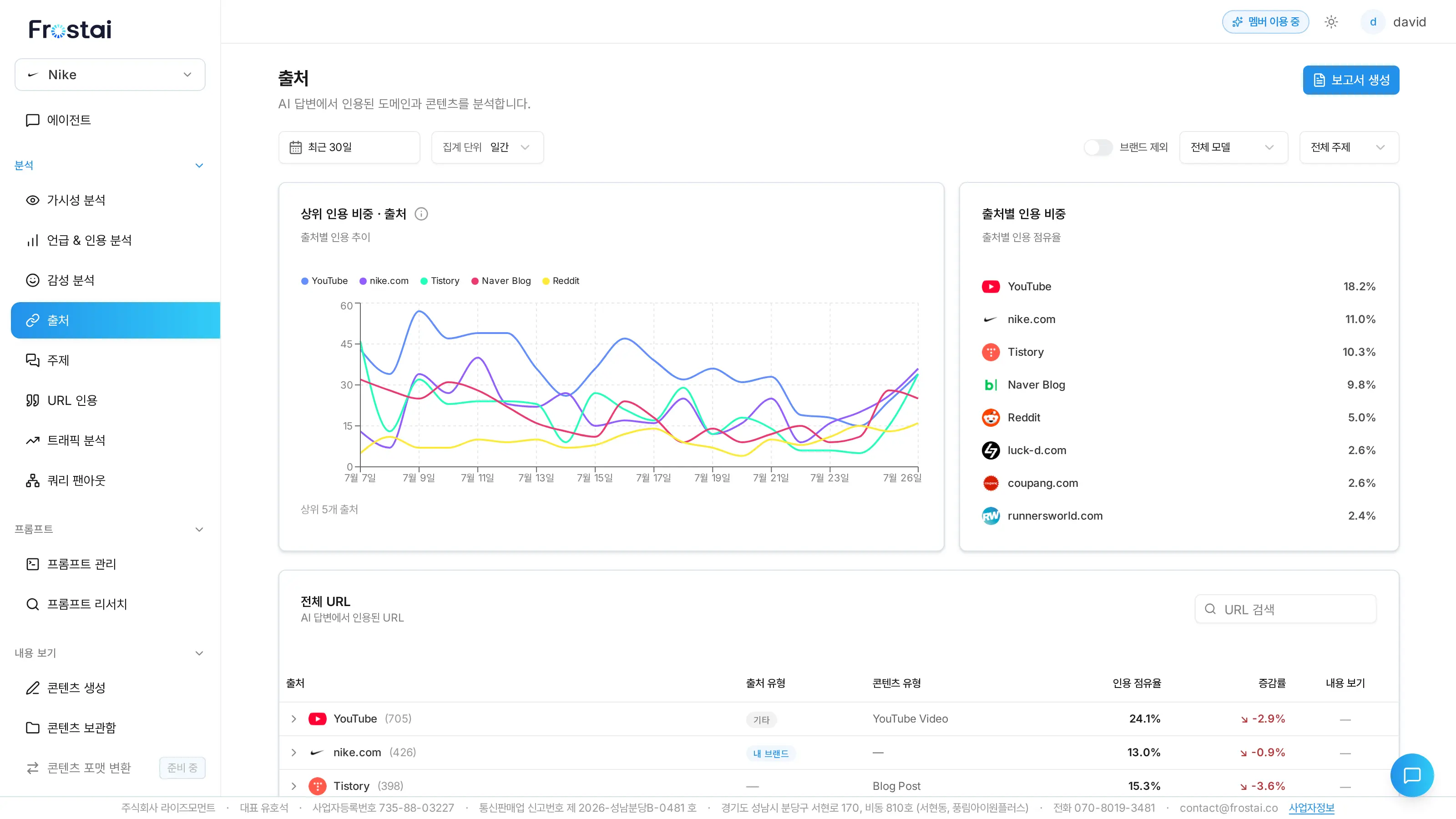Click the 기타 source type tag
This screenshot has height=819, width=1456.
[x=761, y=720]
